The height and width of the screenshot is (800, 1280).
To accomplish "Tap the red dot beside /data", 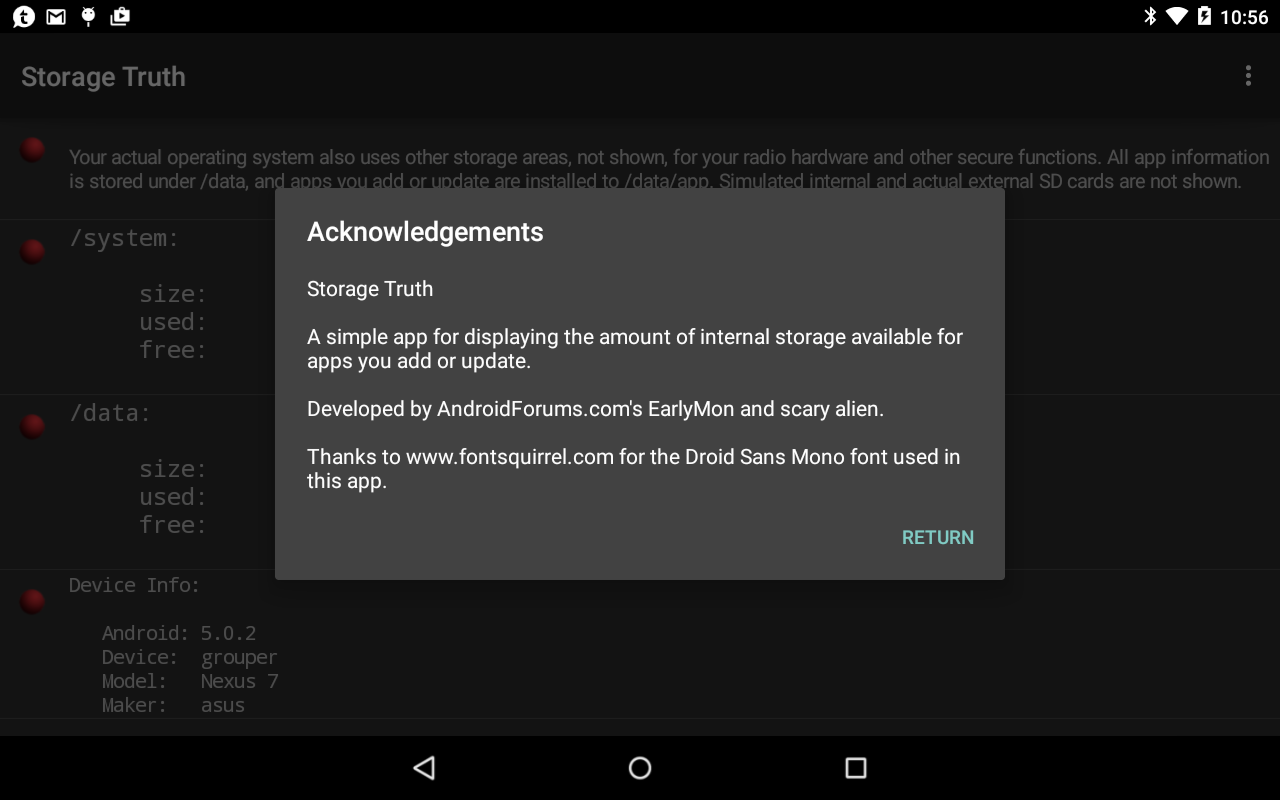I will coord(33,426).
